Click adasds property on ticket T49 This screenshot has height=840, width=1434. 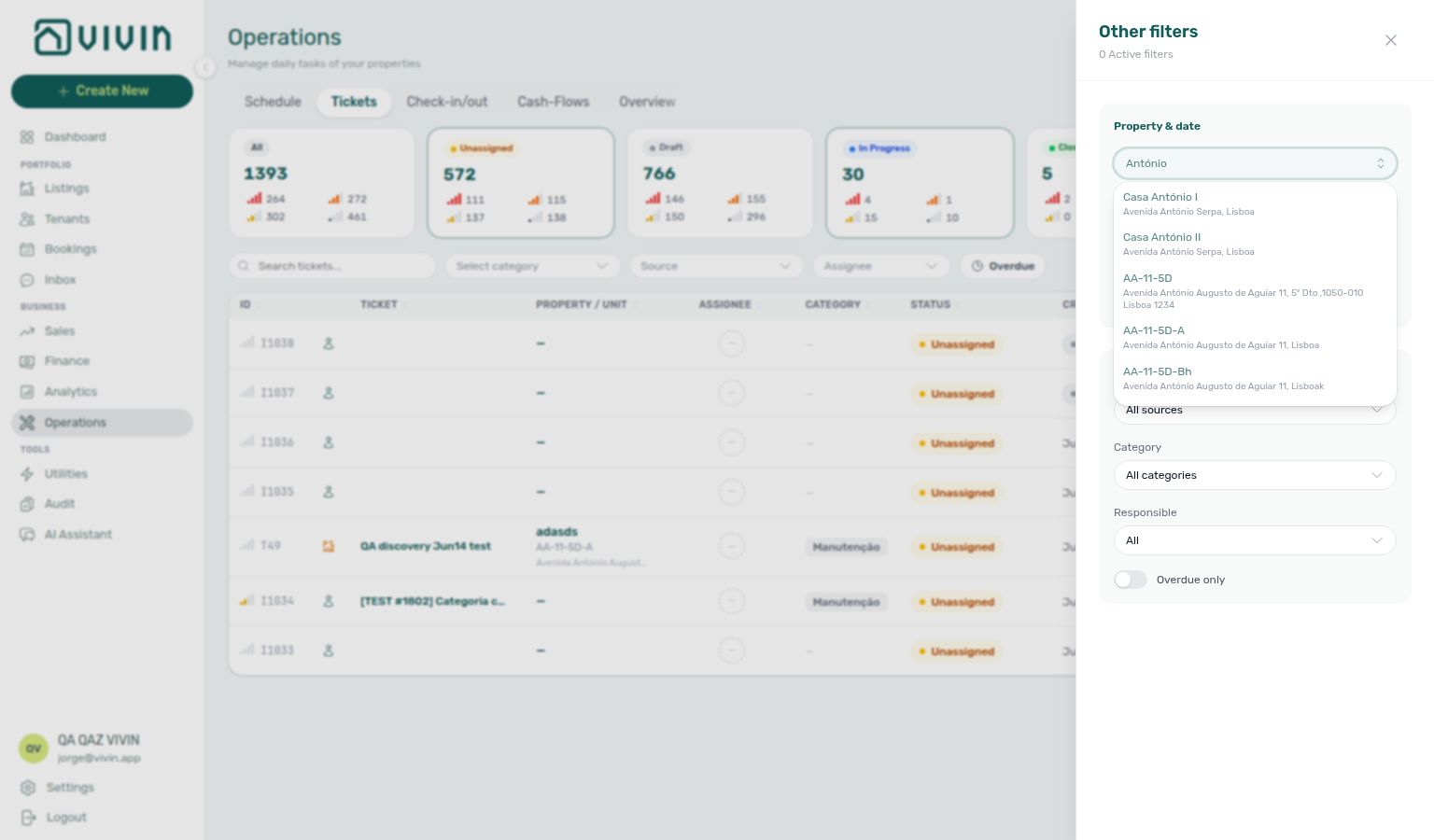[557, 532]
